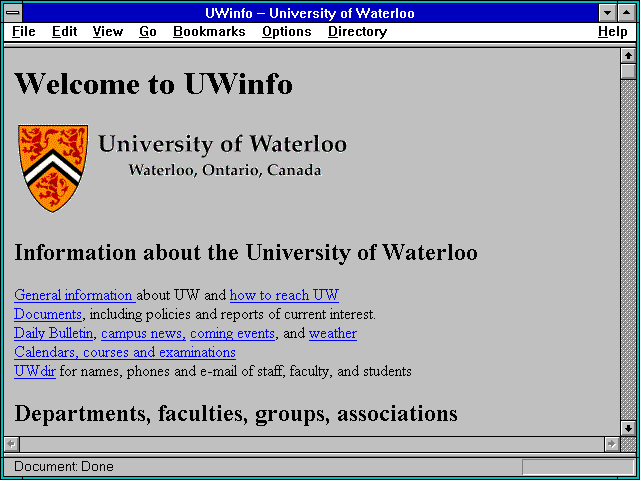Visit the Daily Bulletin link
Viewport: 640px width, 480px height.
(53, 333)
